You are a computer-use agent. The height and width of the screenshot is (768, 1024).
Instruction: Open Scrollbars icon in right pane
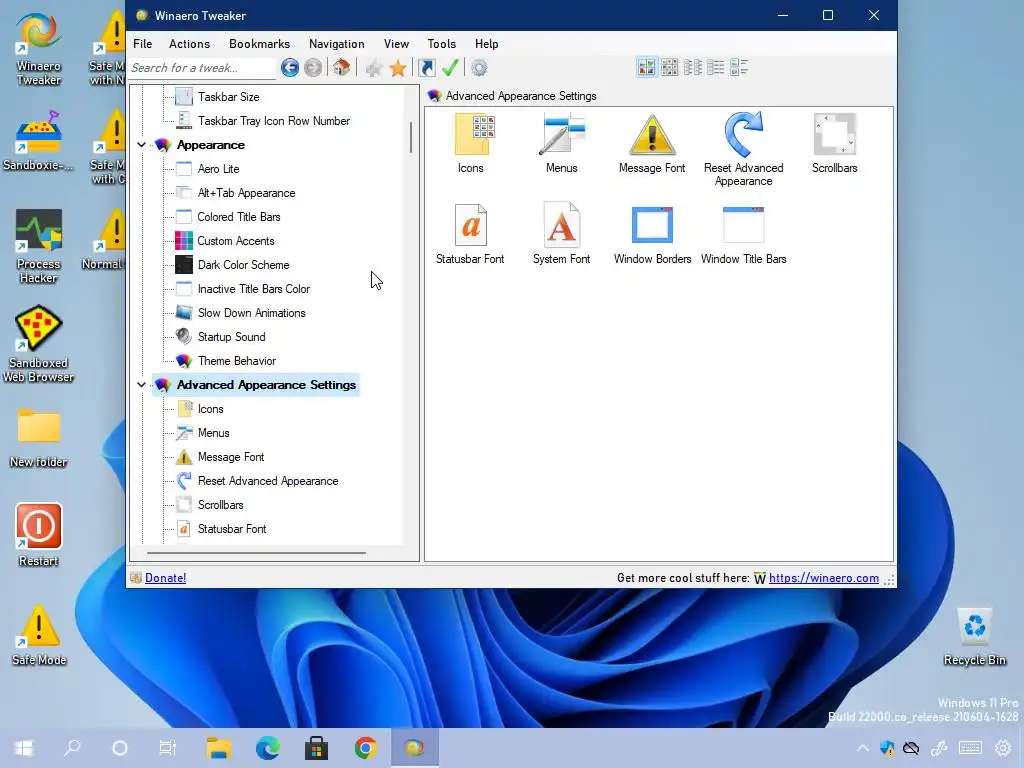click(834, 142)
